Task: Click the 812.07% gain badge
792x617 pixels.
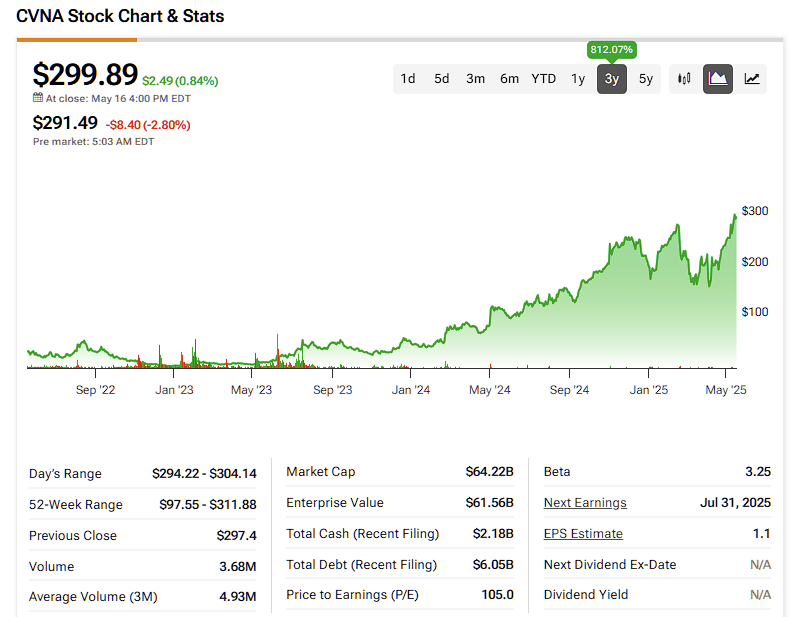Action: pos(611,49)
